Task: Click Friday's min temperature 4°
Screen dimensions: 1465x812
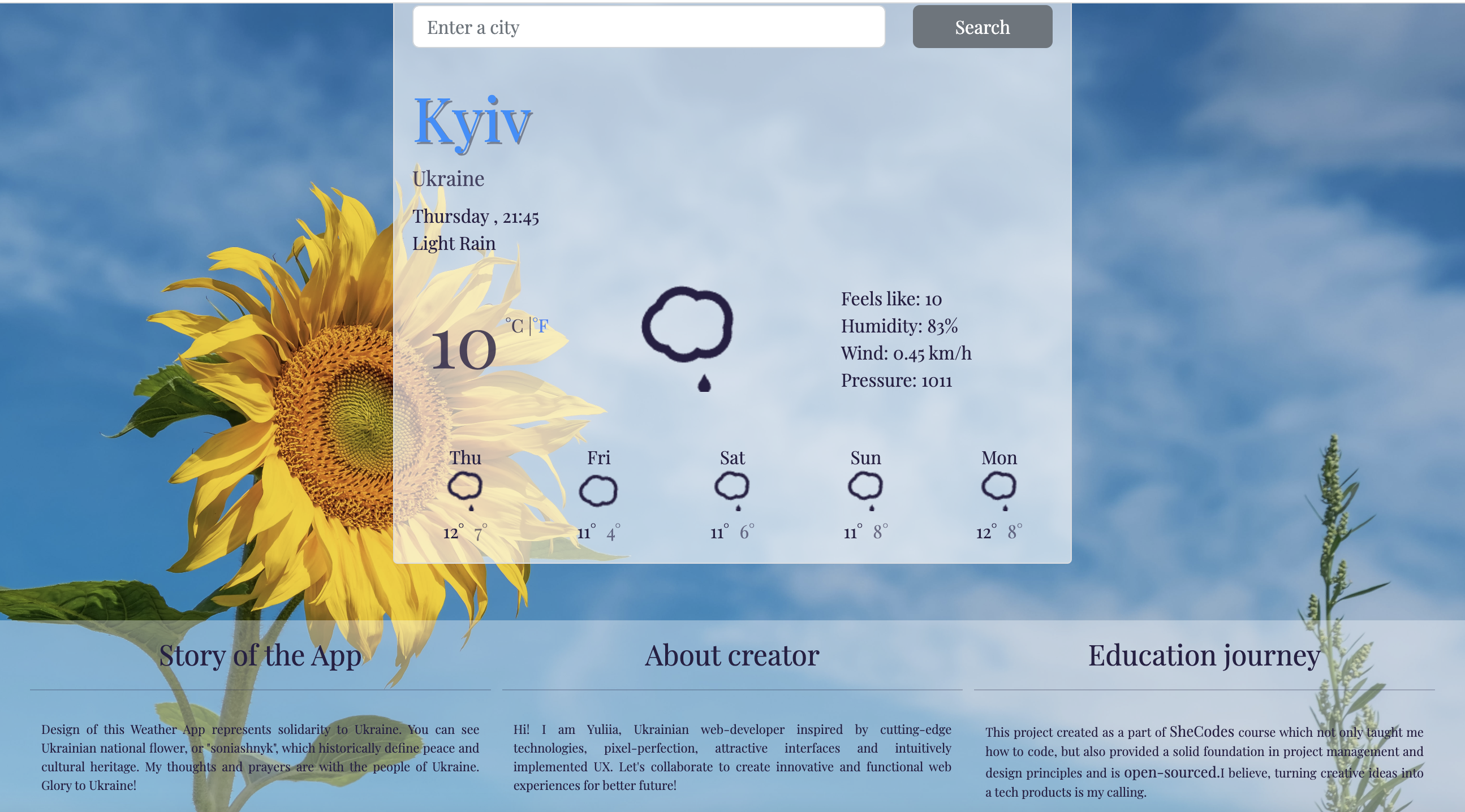Action: click(x=613, y=533)
